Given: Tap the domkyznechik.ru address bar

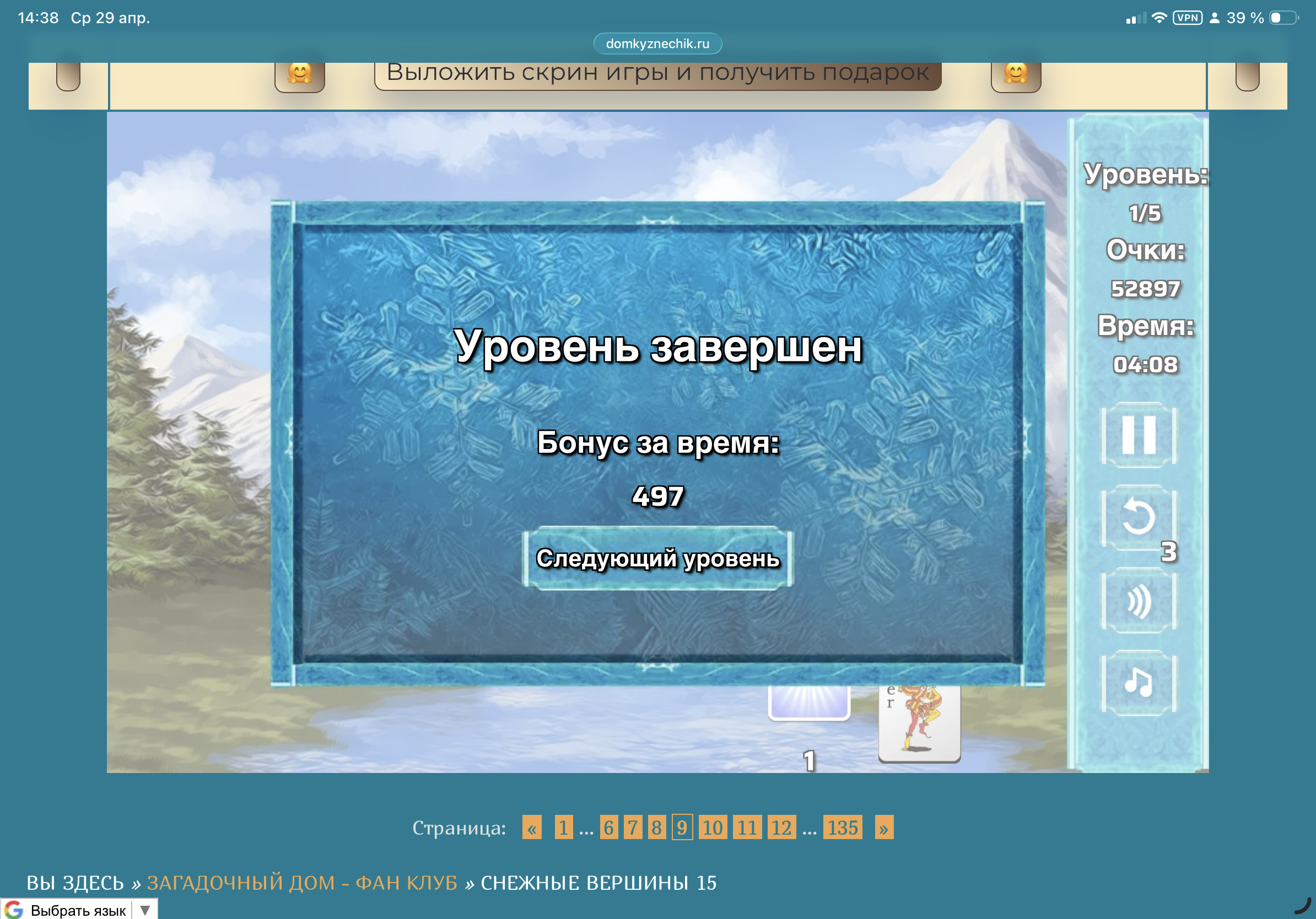Looking at the screenshot, I should [657, 44].
